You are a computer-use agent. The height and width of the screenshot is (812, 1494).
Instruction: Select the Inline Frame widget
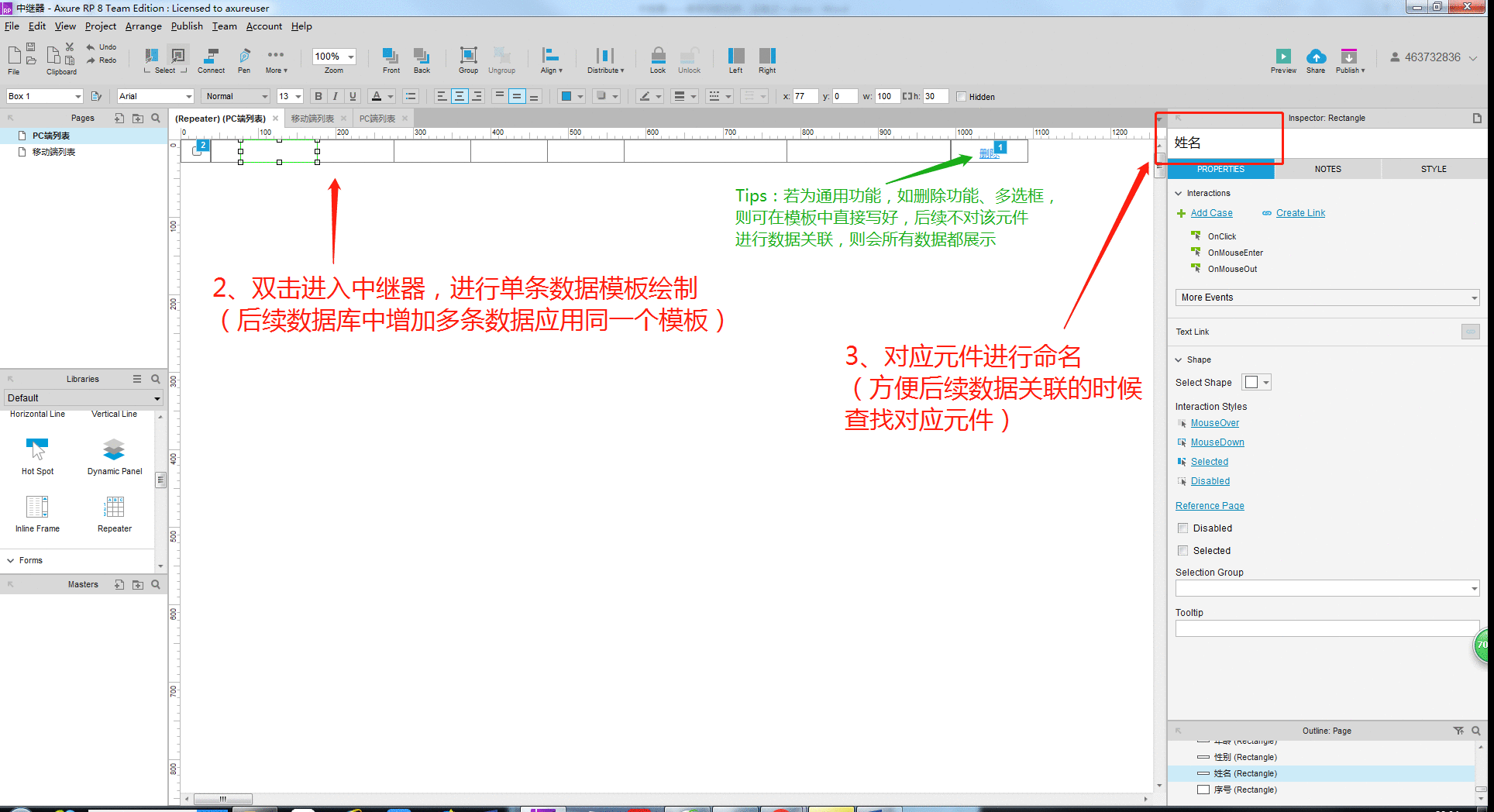(x=37, y=514)
